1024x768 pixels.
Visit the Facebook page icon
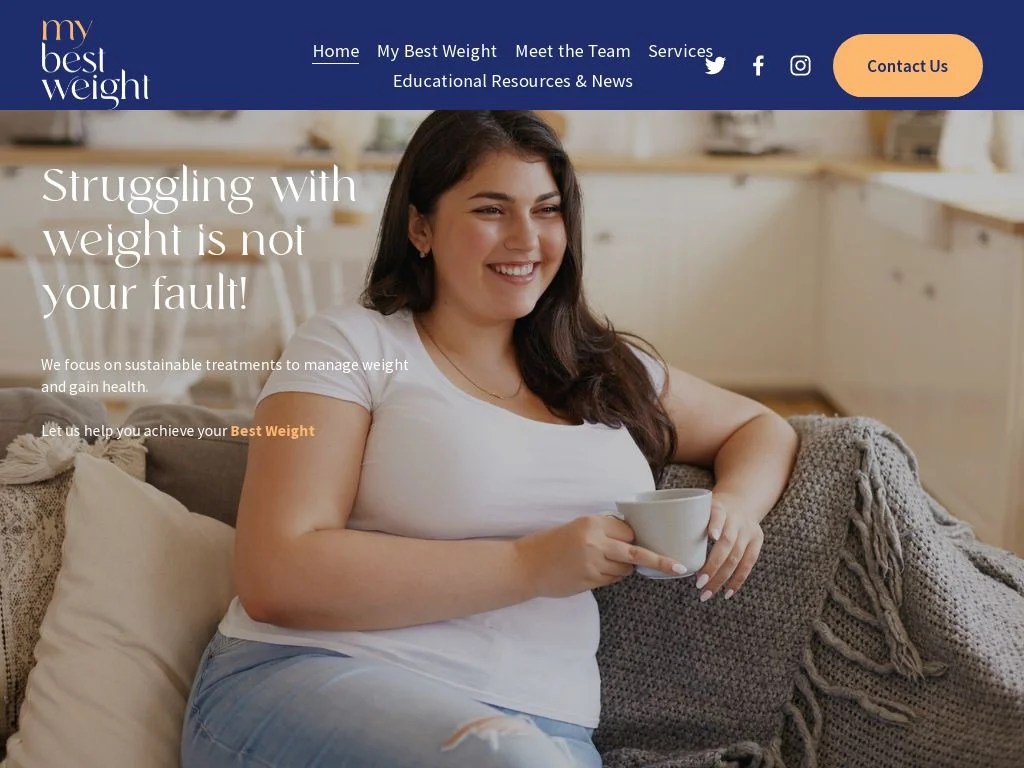tap(758, 65)
